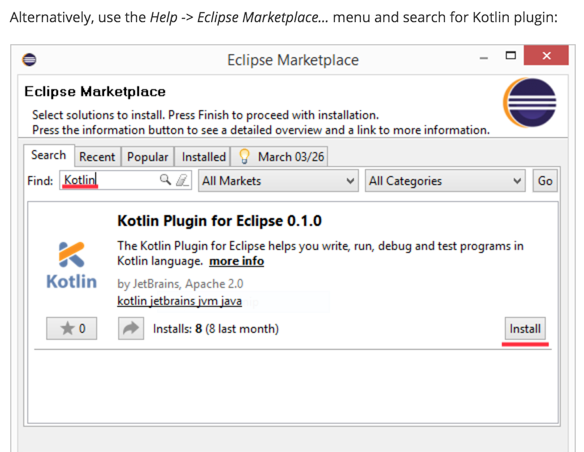Click the search magnifier icon in Find field
This screenshot has width=584, height=452.
tap(165, 180)
